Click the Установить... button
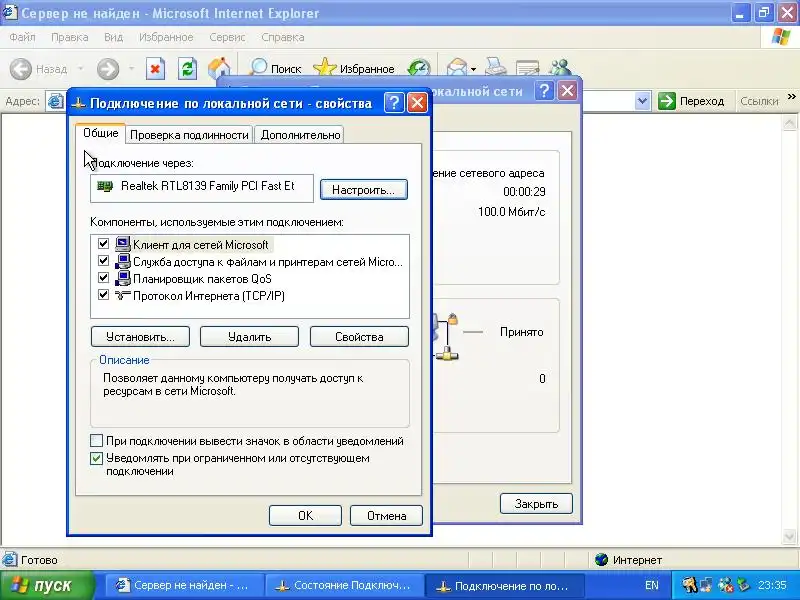 point(140,337)
